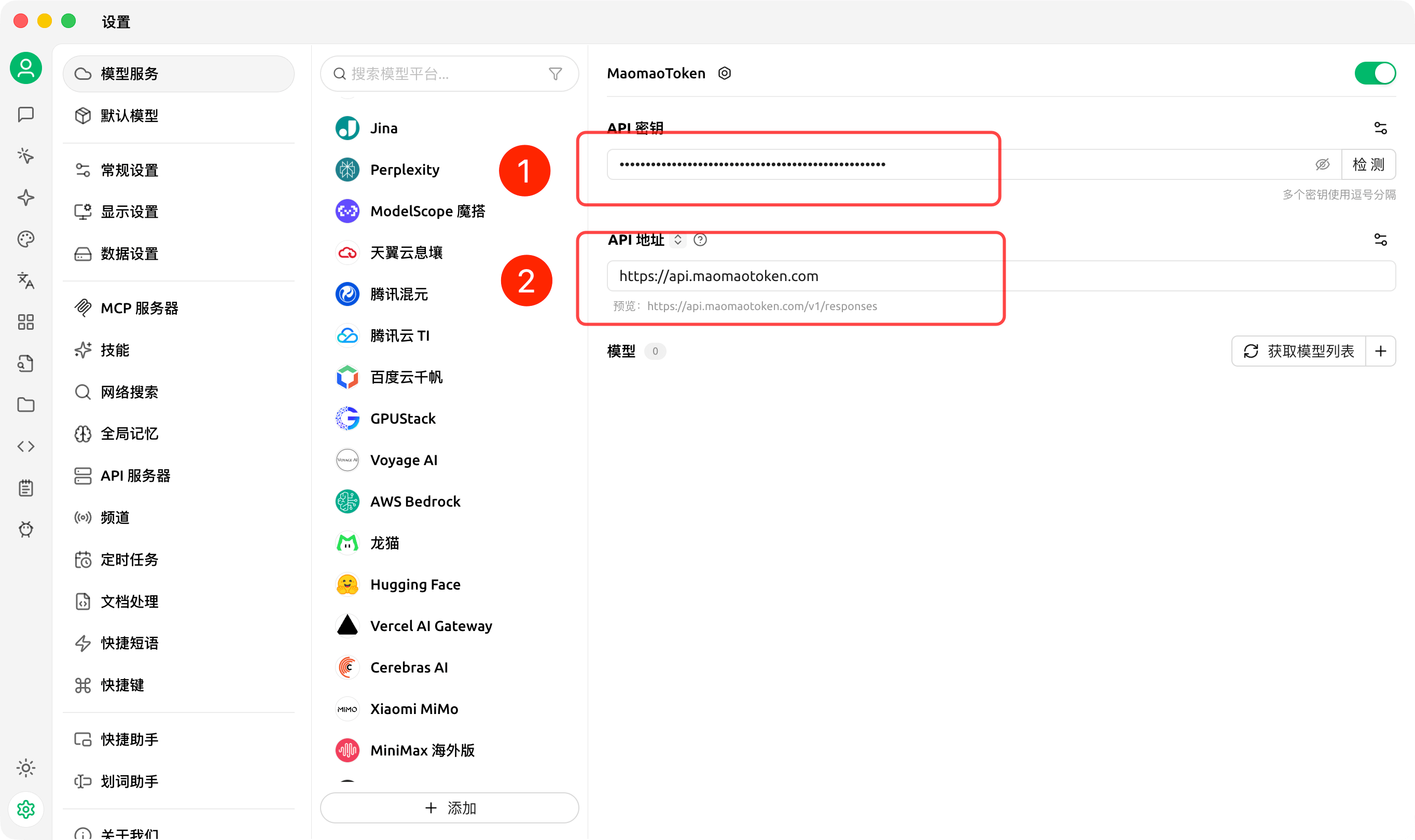The width and height of the screenshot is (1415, 840).
Task: Click the help question mark beside API 地址
Action: [x=700, y=240]
